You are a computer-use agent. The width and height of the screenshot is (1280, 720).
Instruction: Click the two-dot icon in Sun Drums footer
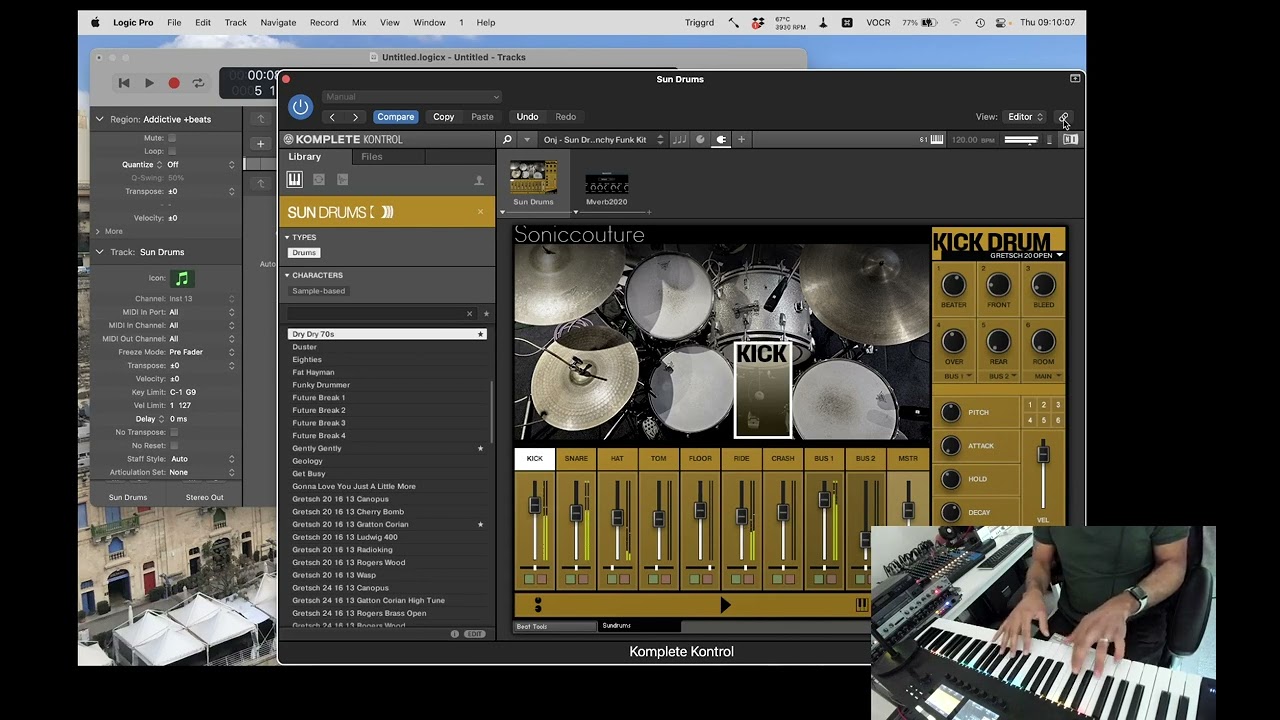pyautogui.click(x=538, y=605)
